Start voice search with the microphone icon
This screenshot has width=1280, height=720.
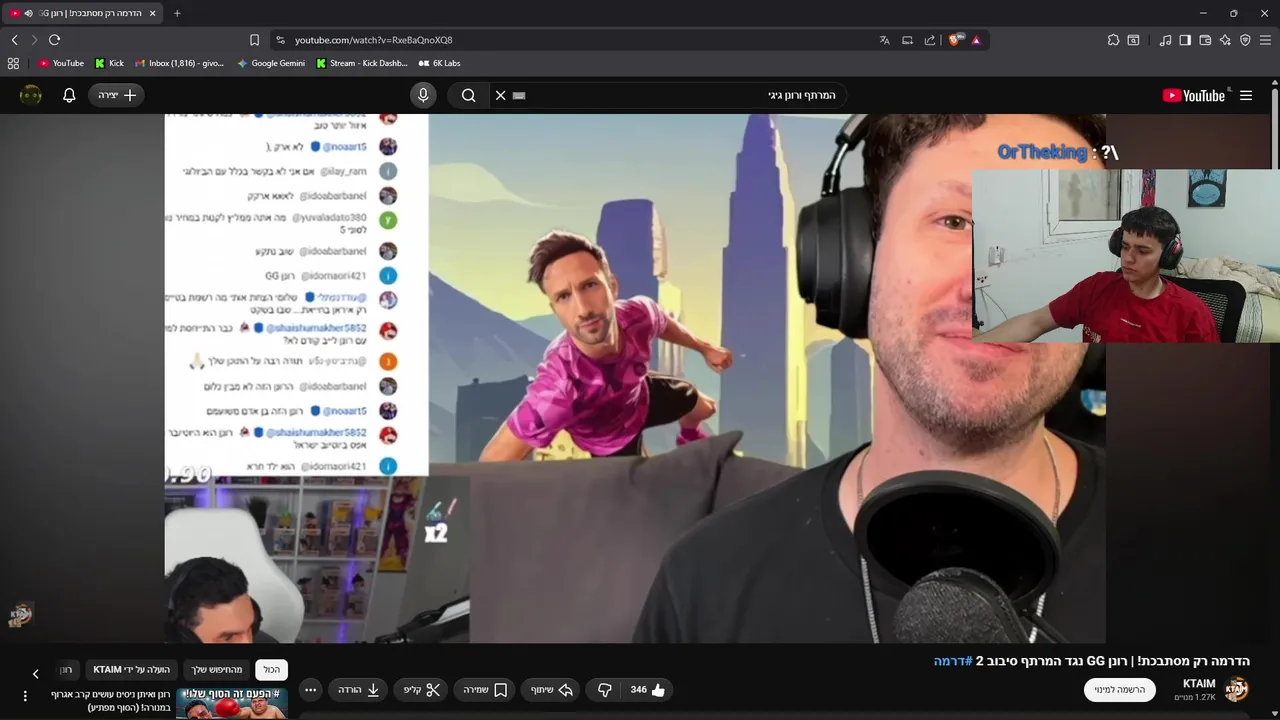(423, 95)
